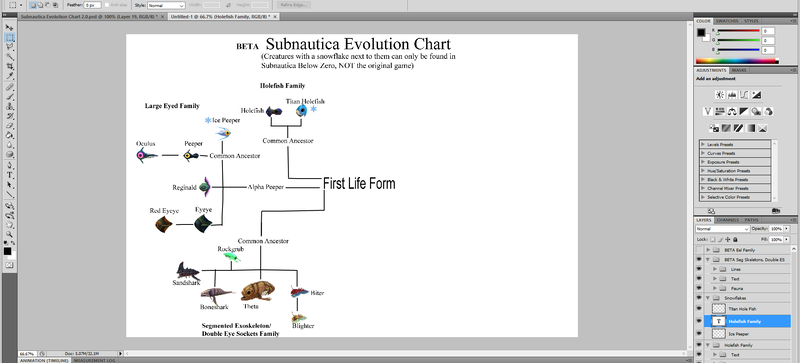Select the History Brush tool
800x363 pixels.
pos(10,116)
